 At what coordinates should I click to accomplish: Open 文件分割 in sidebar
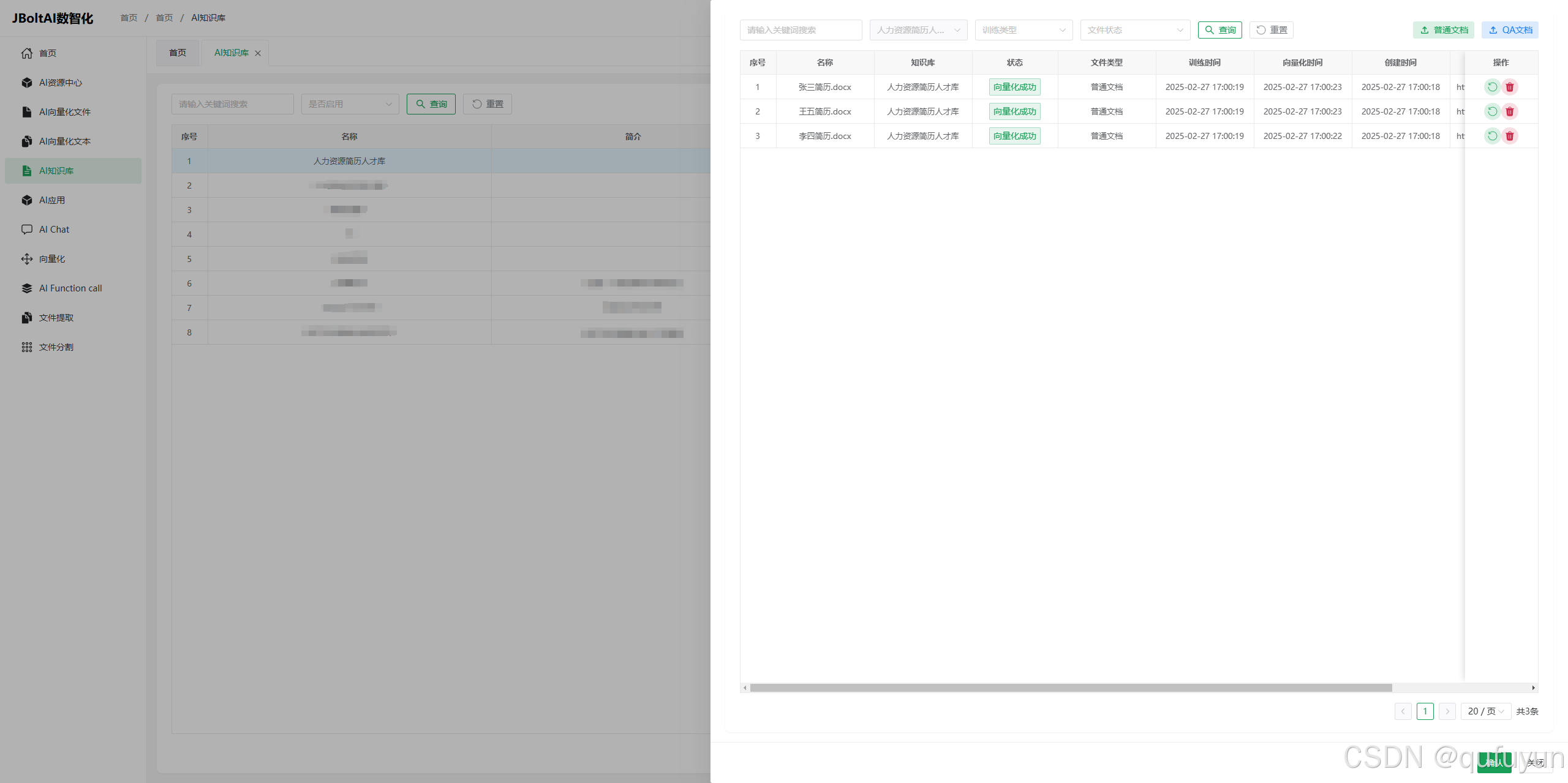[56, 347]
